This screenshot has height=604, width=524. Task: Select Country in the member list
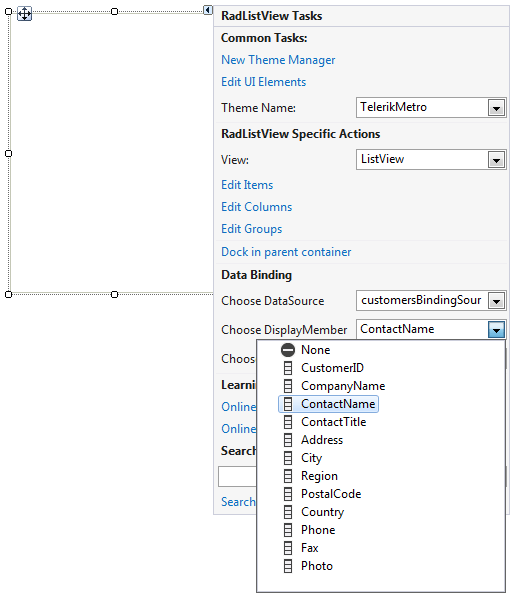tap(322, 512)
